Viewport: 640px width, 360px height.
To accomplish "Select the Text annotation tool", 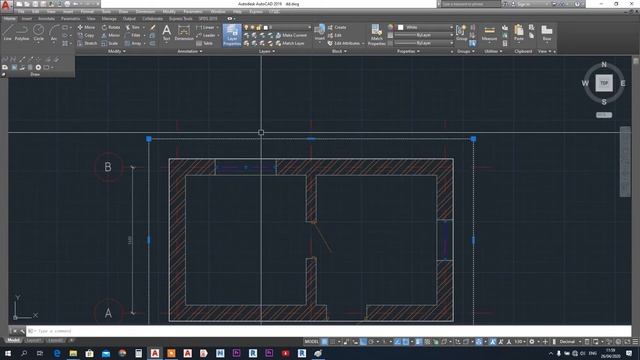I will tap(167, 32).
